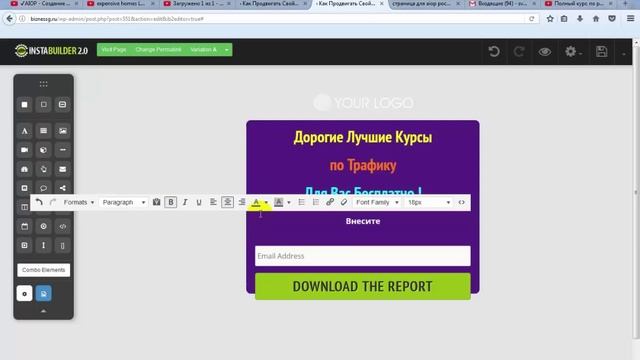
Task: Align text right
Action: pyautogui.click(x=242, y=202)
